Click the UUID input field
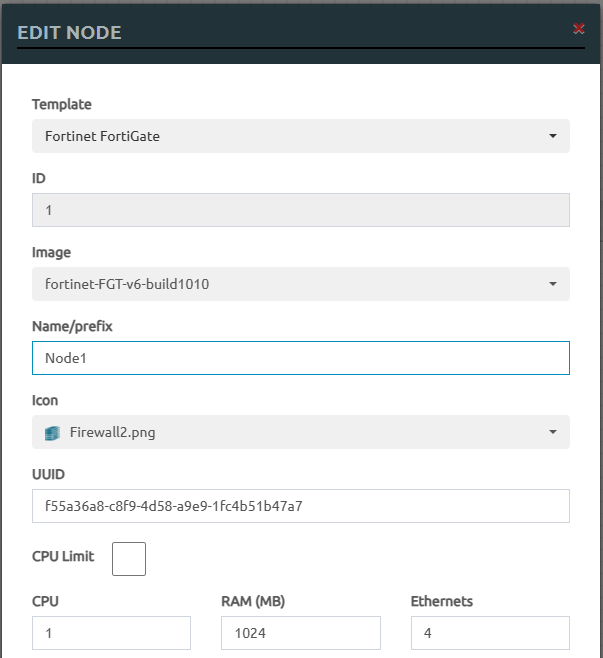 [x=301, y=506]
